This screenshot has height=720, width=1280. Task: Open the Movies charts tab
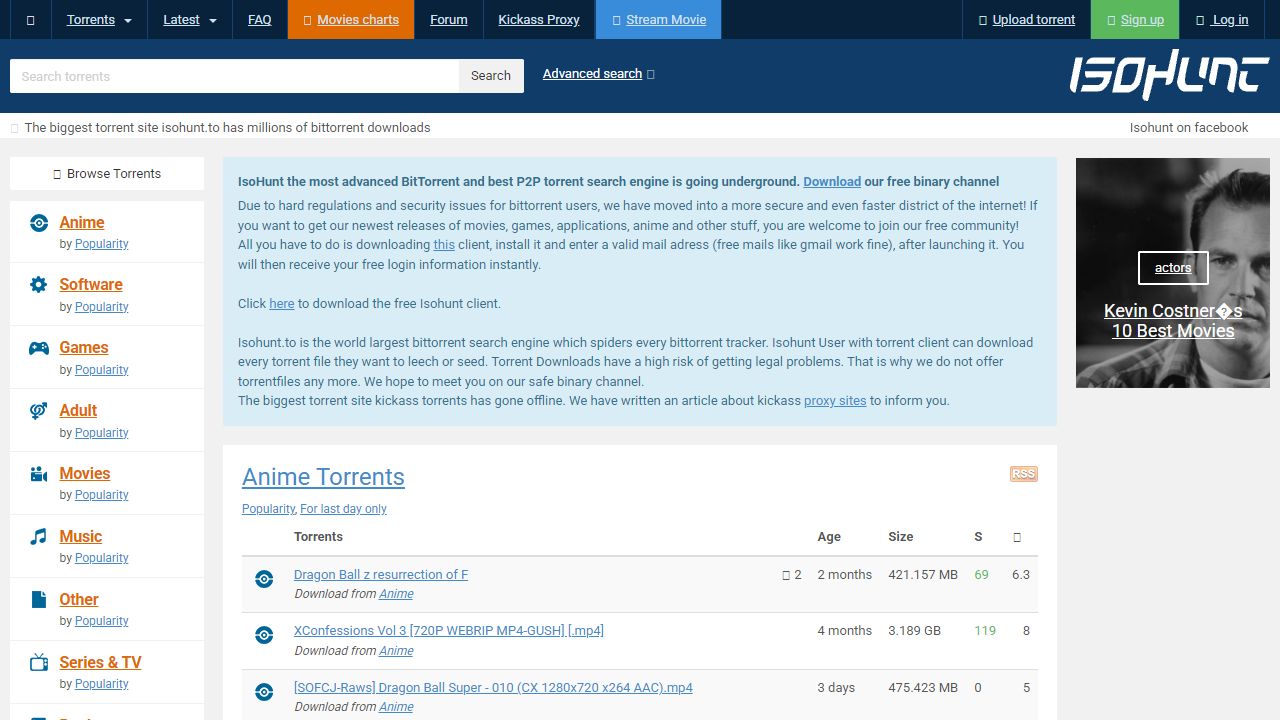pos(351,20)
